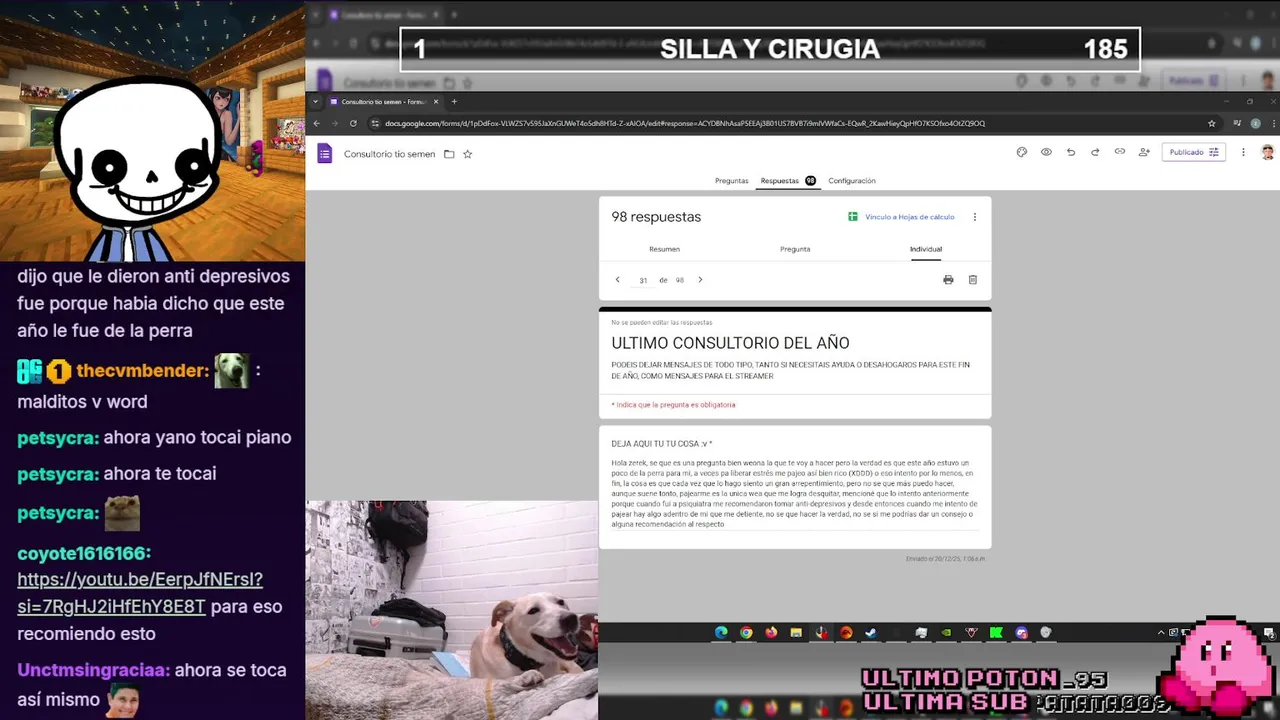Open Microsoft Edge from the taskbar
The width and height of the screenshot is (1280, 720).
tap(721, 632)
